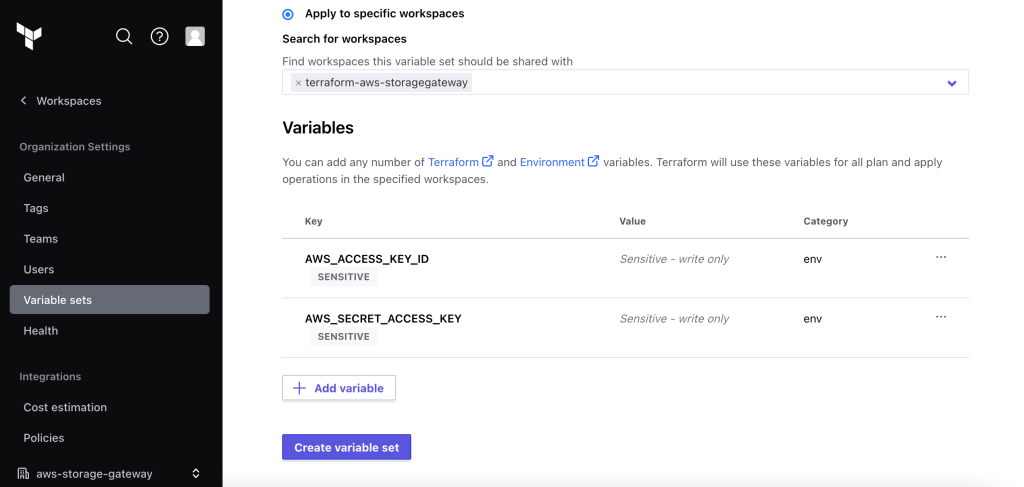Click inside the workspaces search field
This screenshot has height=487, width=1024.
[700, 83]
